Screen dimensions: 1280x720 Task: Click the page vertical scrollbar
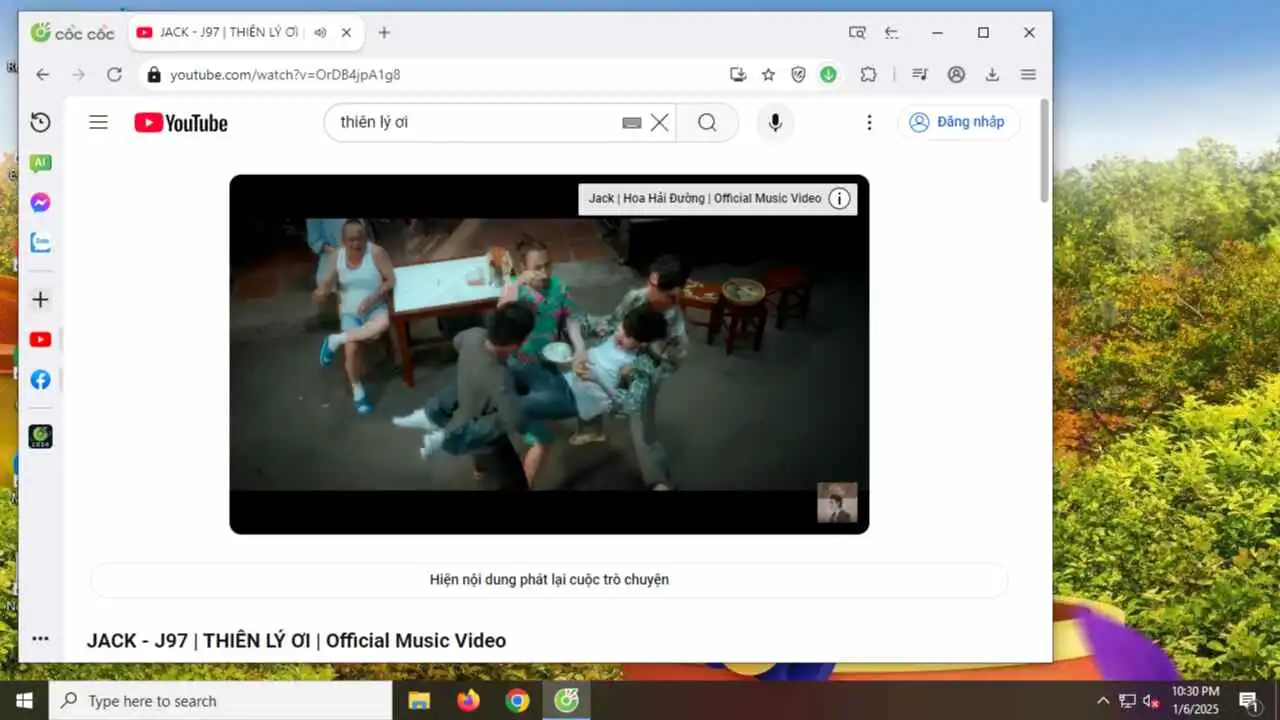click(x=1045, y=150)
